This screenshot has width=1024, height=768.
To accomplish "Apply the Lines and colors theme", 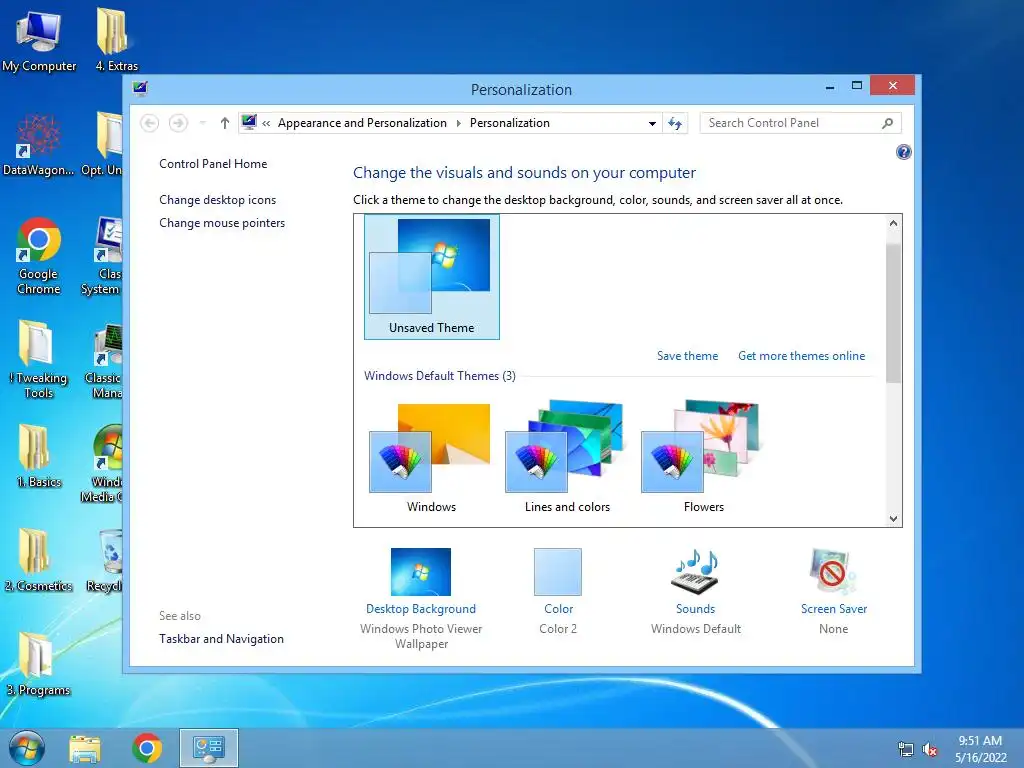I will pos(567,457).
